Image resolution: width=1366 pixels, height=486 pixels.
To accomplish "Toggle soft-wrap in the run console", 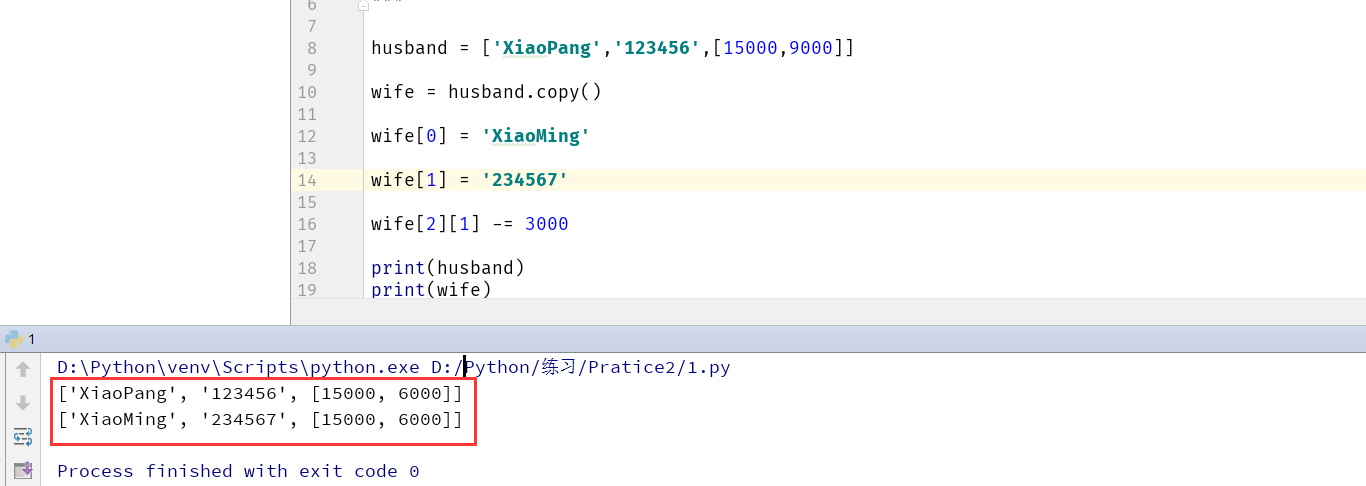I will click(23, 436).
